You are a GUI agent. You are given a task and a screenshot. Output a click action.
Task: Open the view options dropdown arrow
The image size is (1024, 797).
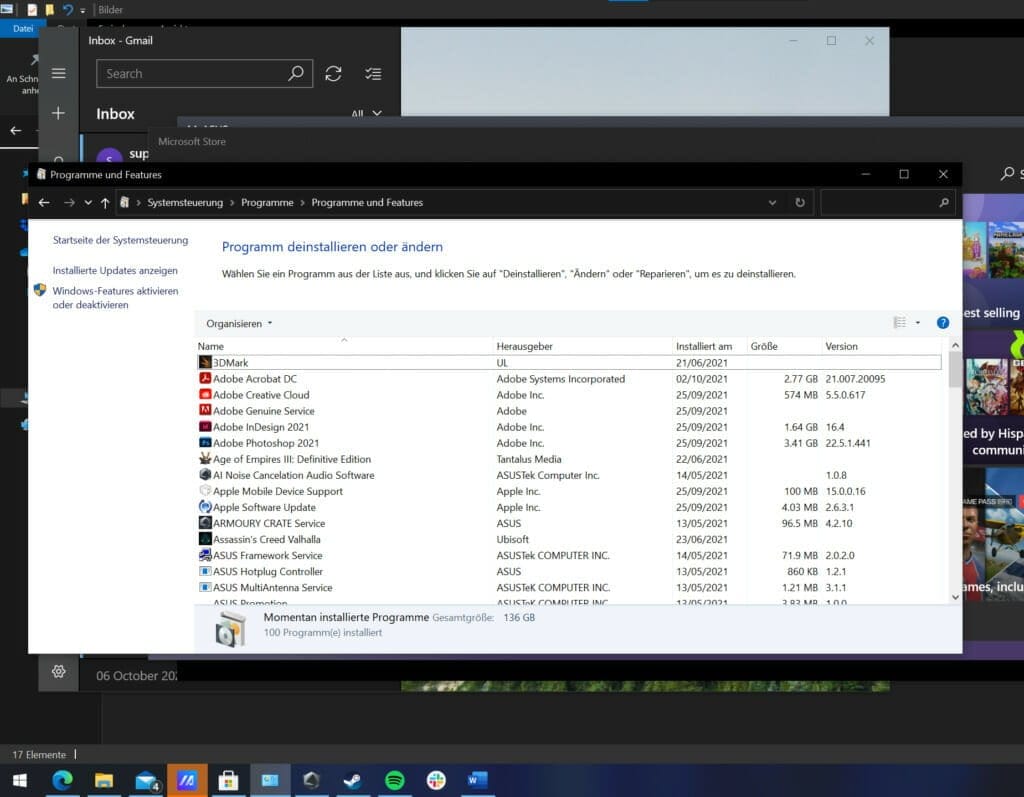point(918,323)
